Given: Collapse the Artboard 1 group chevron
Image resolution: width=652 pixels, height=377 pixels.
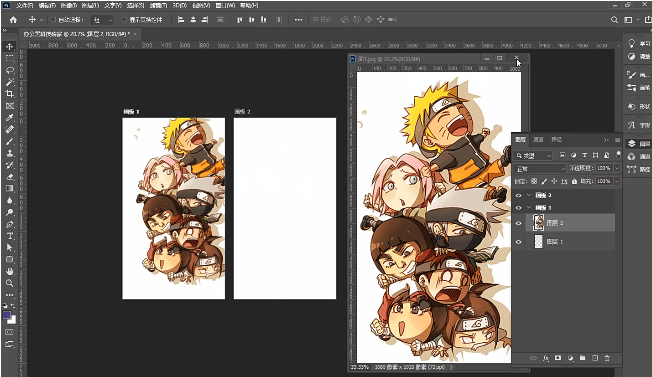Looking at the screenshot, I should [x=529, y=207].
